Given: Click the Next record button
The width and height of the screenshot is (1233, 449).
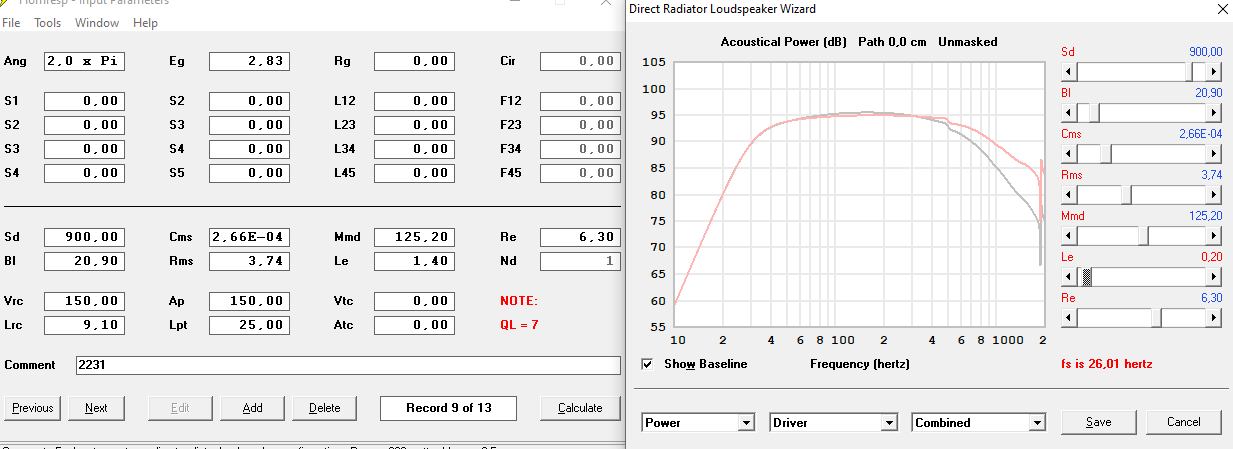Looking at the screenshot, I should click(96, 408).
